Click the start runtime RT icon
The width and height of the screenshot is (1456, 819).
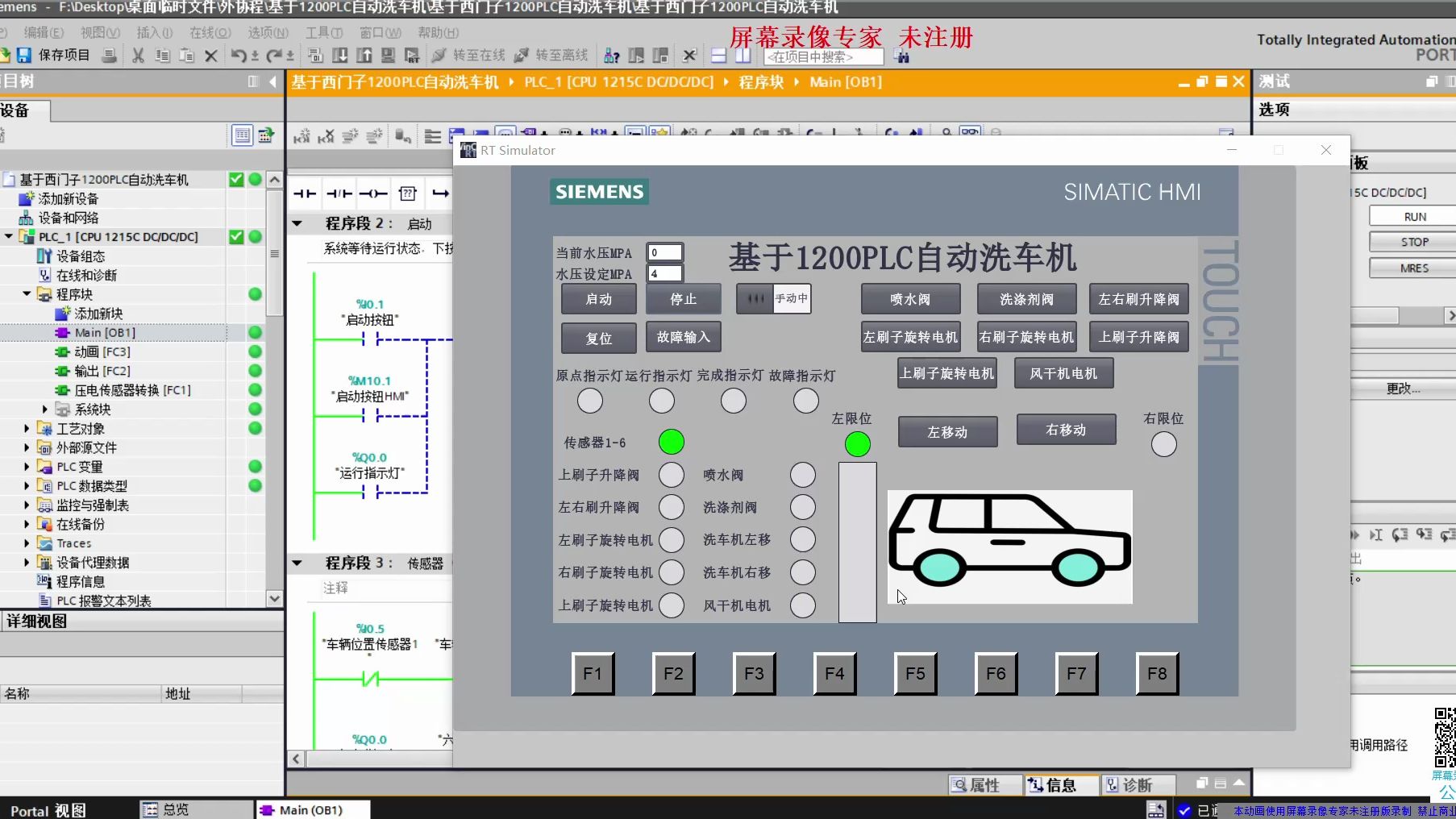point(412,56)
